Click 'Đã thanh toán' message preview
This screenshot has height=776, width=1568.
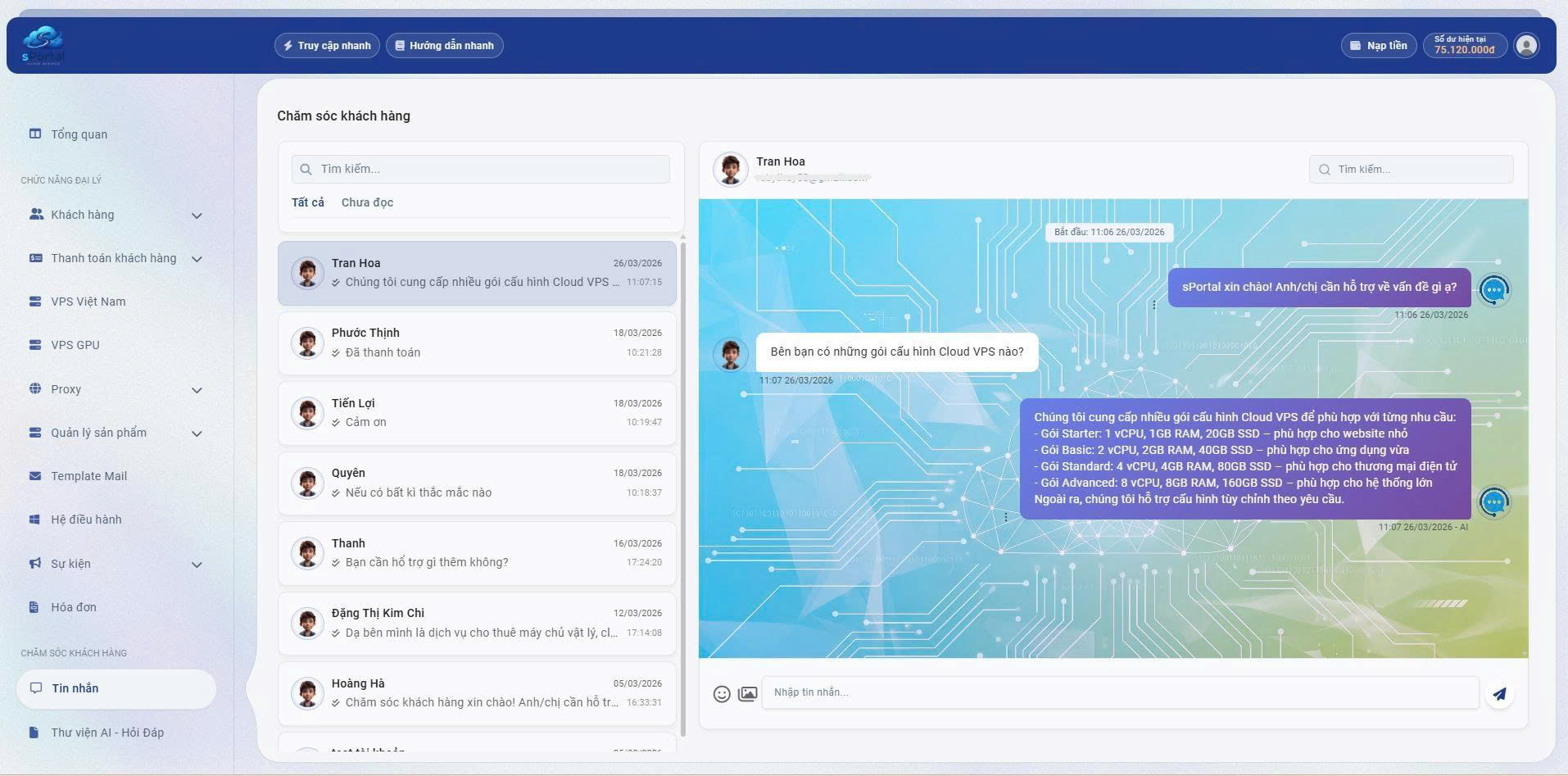pyautogui.click(x=383, y=352)
